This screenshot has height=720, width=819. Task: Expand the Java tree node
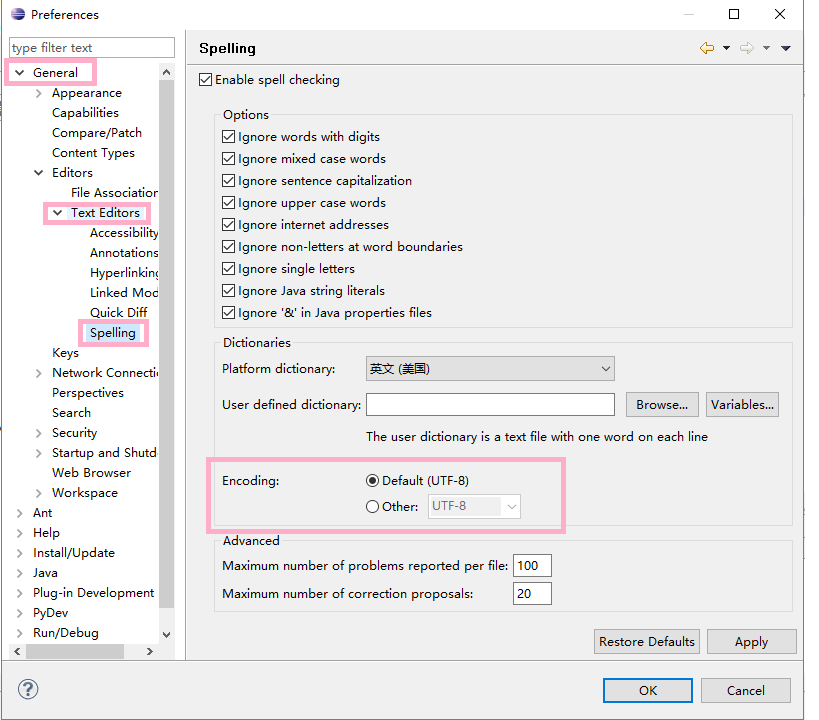(x=19, y=573)
